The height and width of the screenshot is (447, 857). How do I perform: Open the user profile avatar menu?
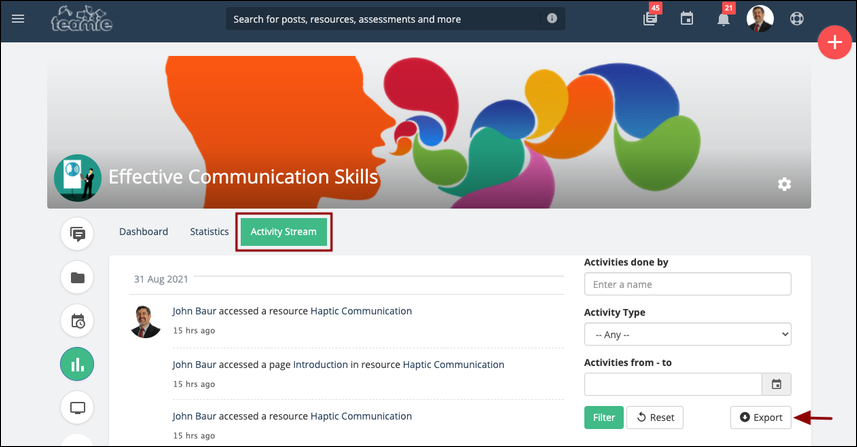(x=760, y=19)
